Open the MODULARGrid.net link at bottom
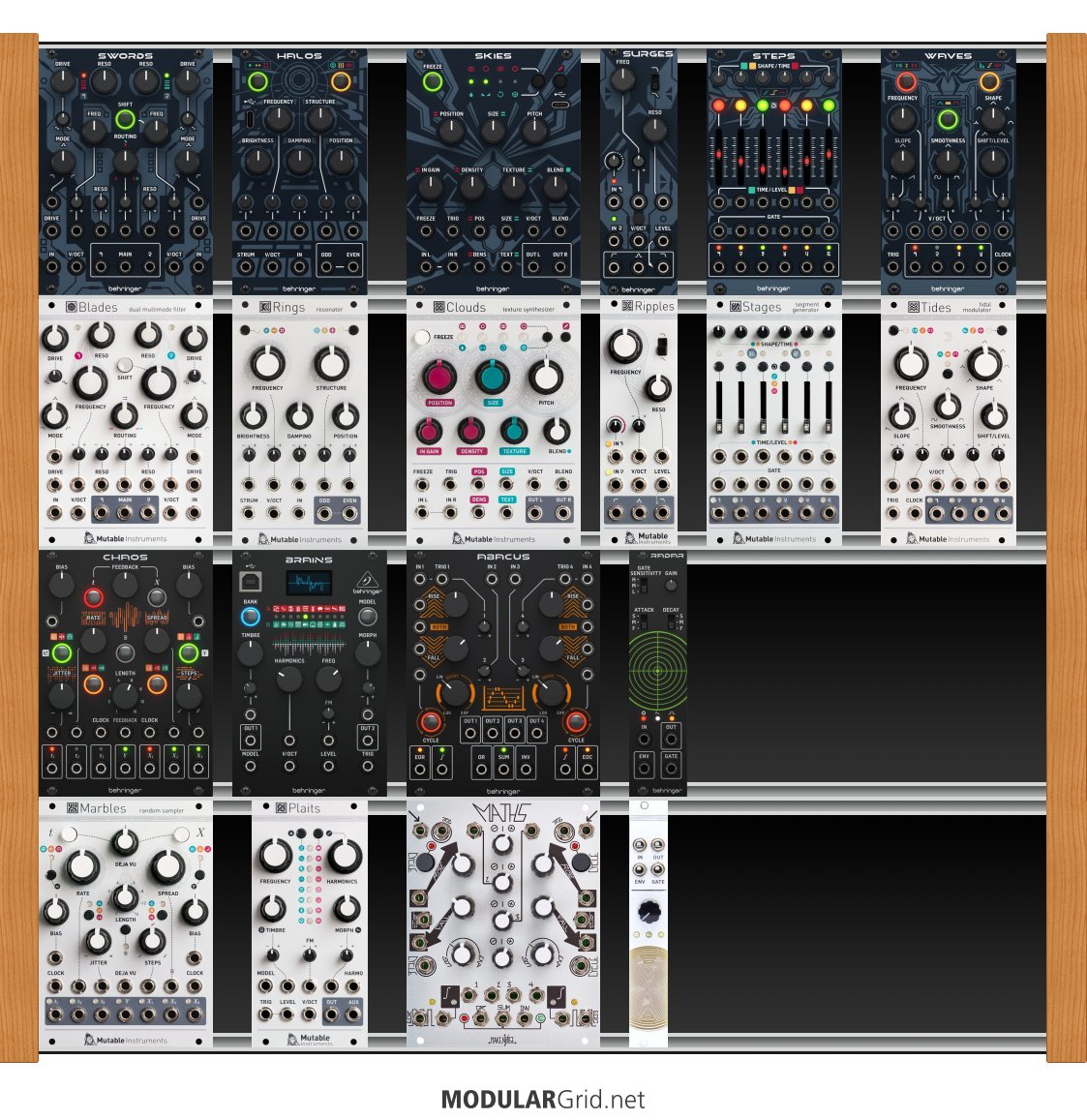Screen dimensions: 1087x1120 (542, 1100)
